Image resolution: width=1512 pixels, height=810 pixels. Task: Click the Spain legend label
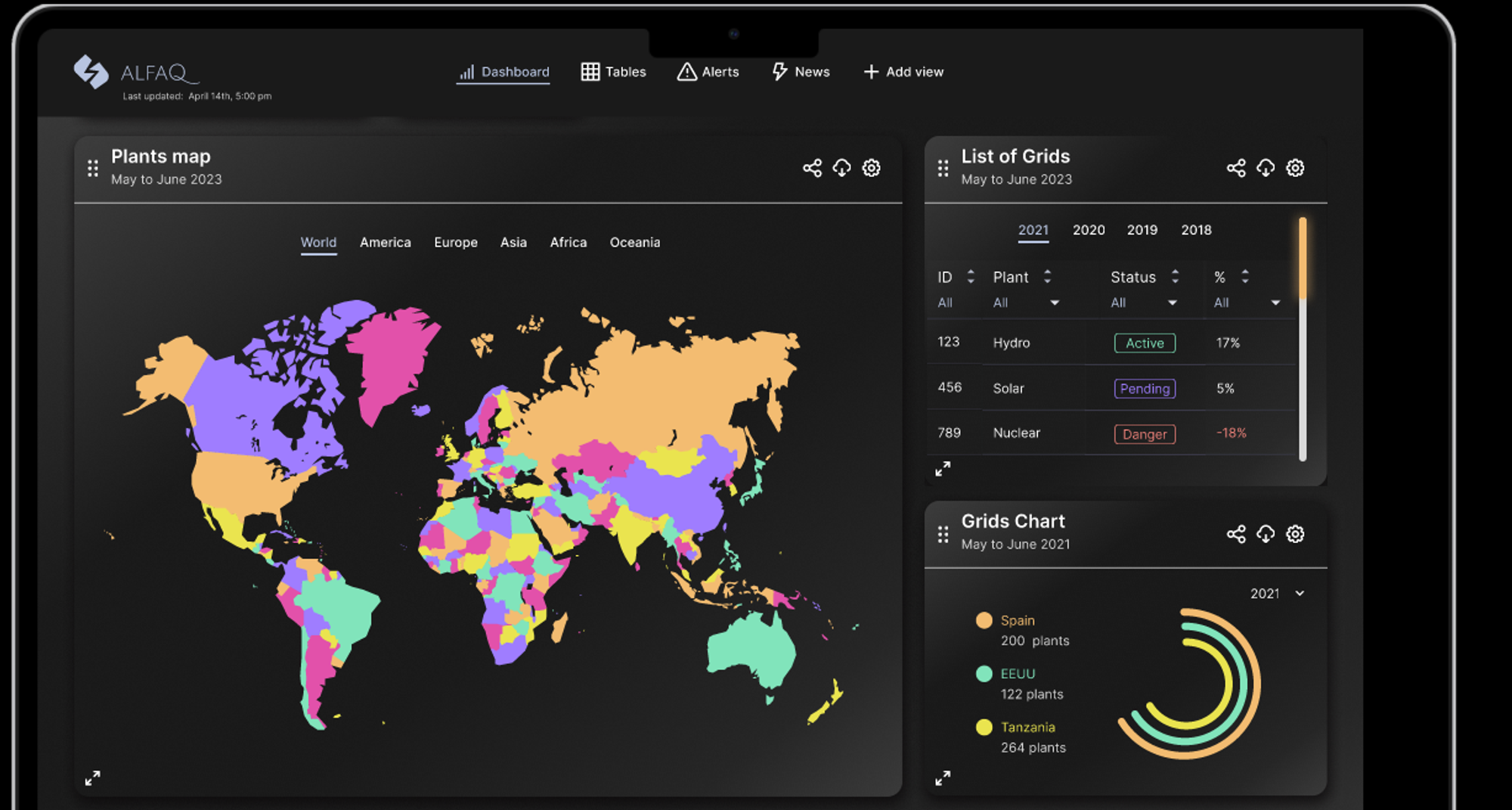point(1018,620)
